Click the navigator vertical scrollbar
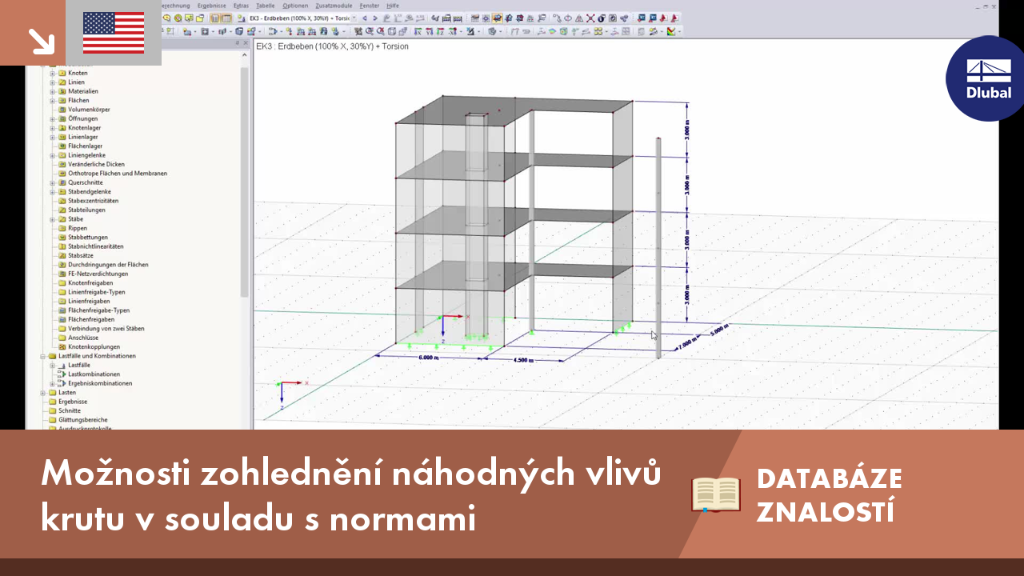This screenshot has height=576, width=1024. (x=244, y=183)
